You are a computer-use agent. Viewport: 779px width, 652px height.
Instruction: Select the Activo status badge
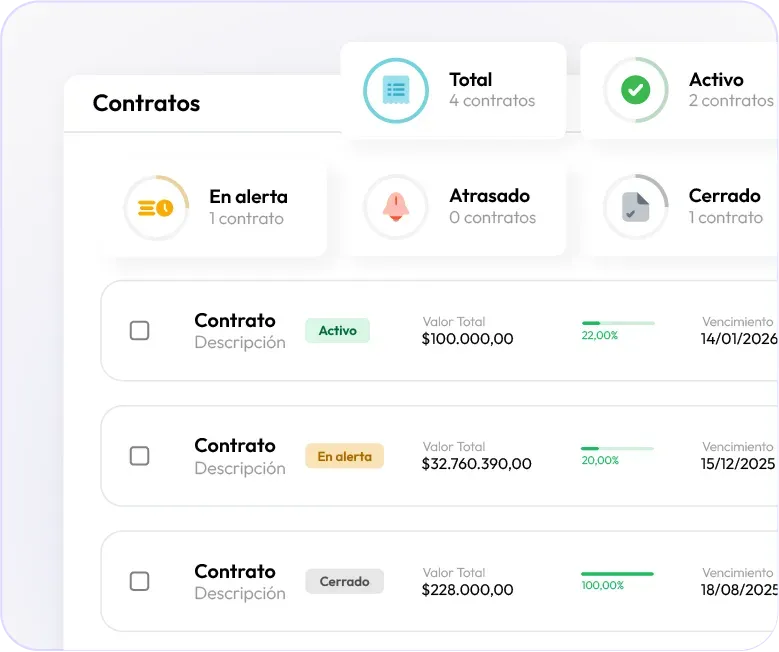point(337,331)
